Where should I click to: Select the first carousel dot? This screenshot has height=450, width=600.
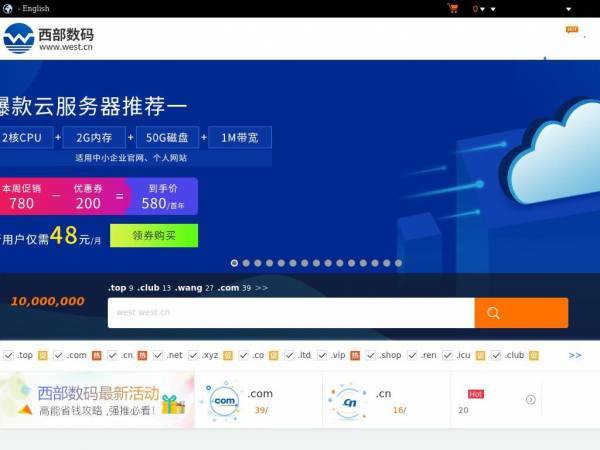[x=235, y=263]
